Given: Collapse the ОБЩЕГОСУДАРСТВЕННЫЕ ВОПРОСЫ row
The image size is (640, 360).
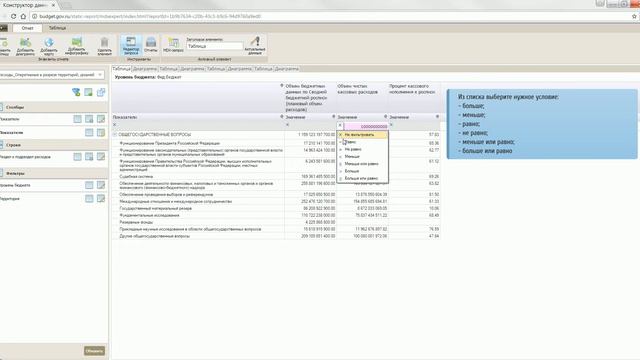Looking at the screenshot, I should pyautogui.click(x=115, y=134).
